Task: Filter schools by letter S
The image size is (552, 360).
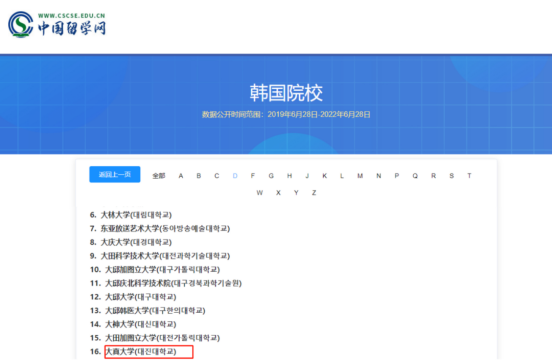Action: [452, 176]
